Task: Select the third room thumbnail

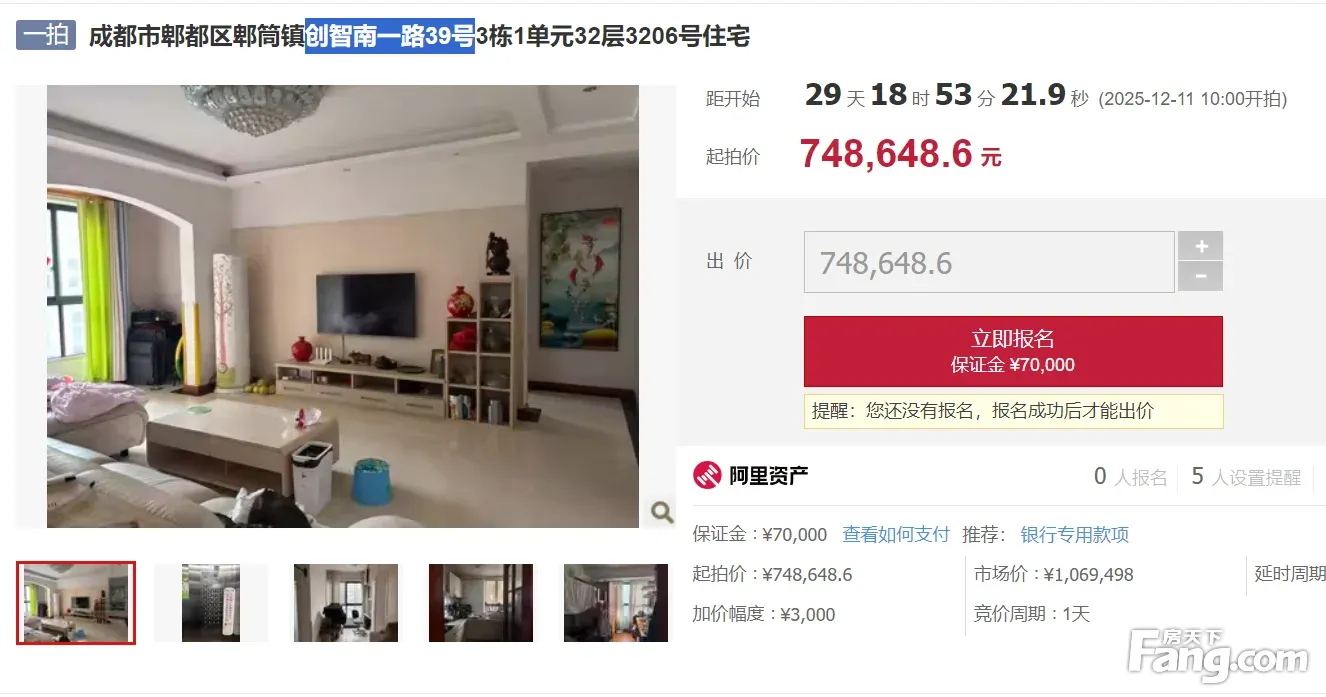Action: [x=345, y=603]
